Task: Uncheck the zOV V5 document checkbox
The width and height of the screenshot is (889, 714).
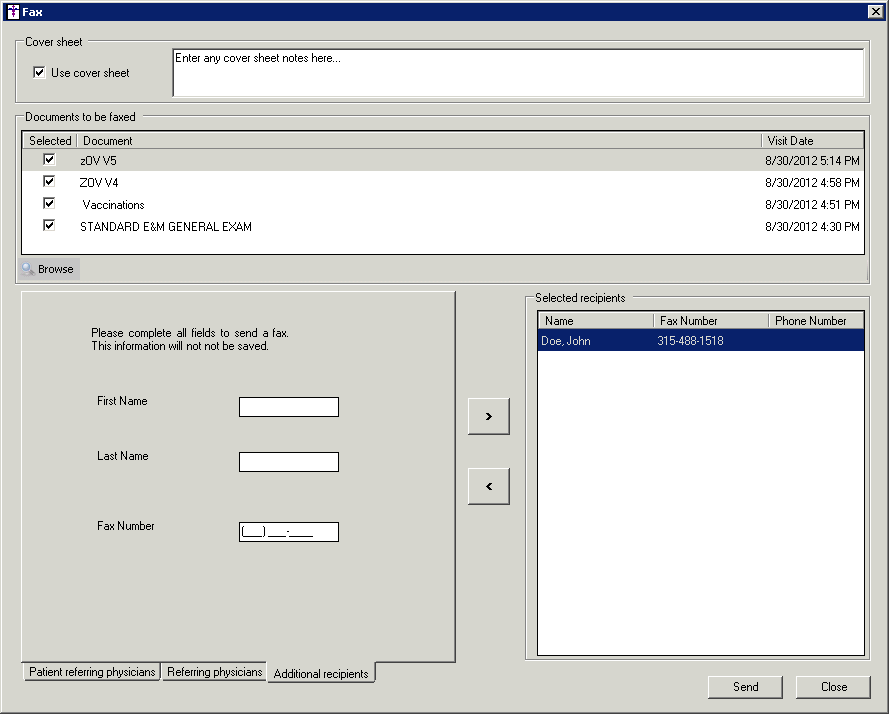Action: 48,159
